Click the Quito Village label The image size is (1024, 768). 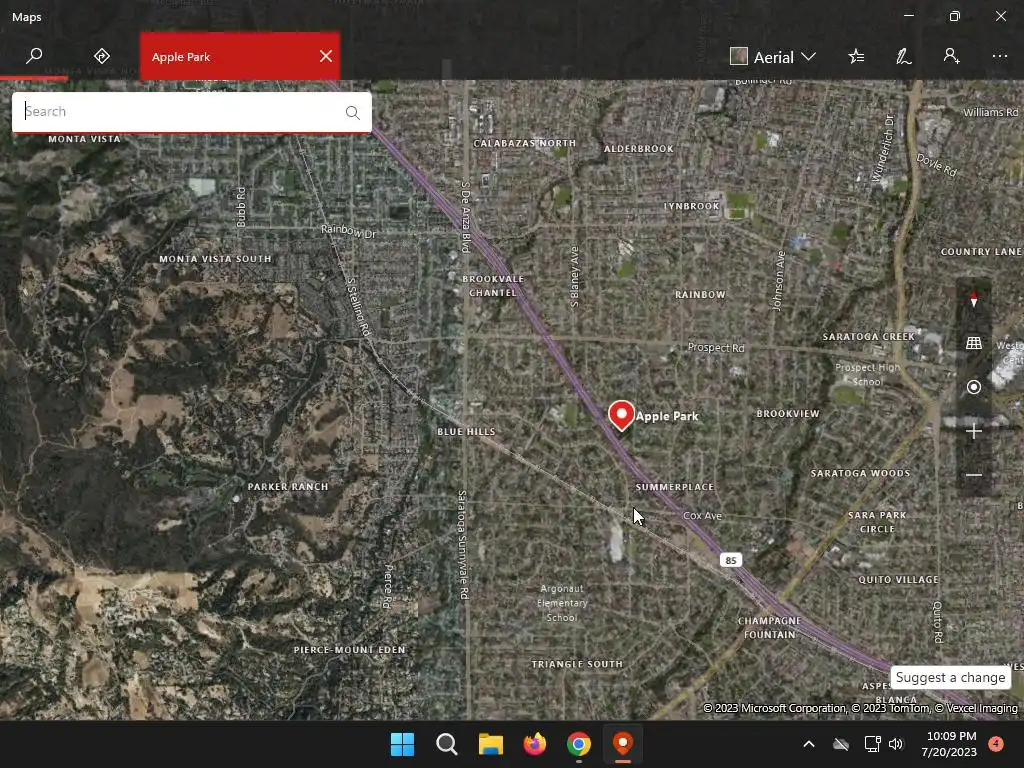click(x=899, y=579)
